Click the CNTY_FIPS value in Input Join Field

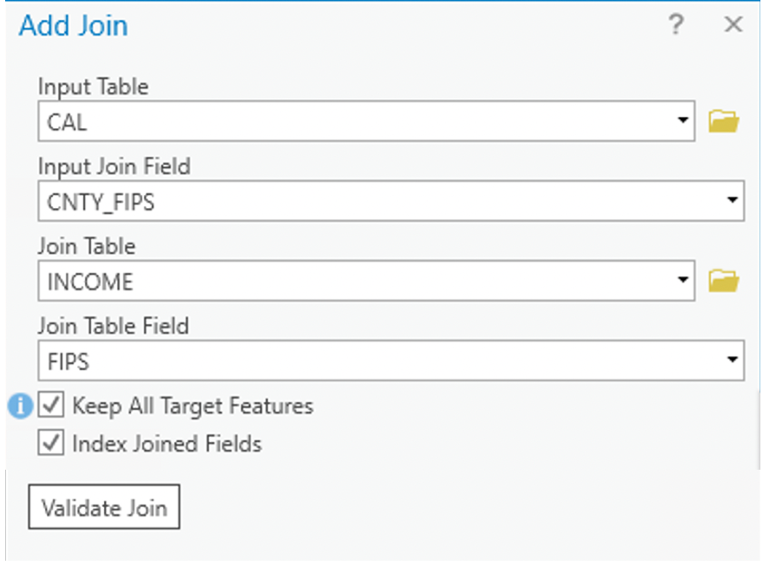[x=101, y=202]
